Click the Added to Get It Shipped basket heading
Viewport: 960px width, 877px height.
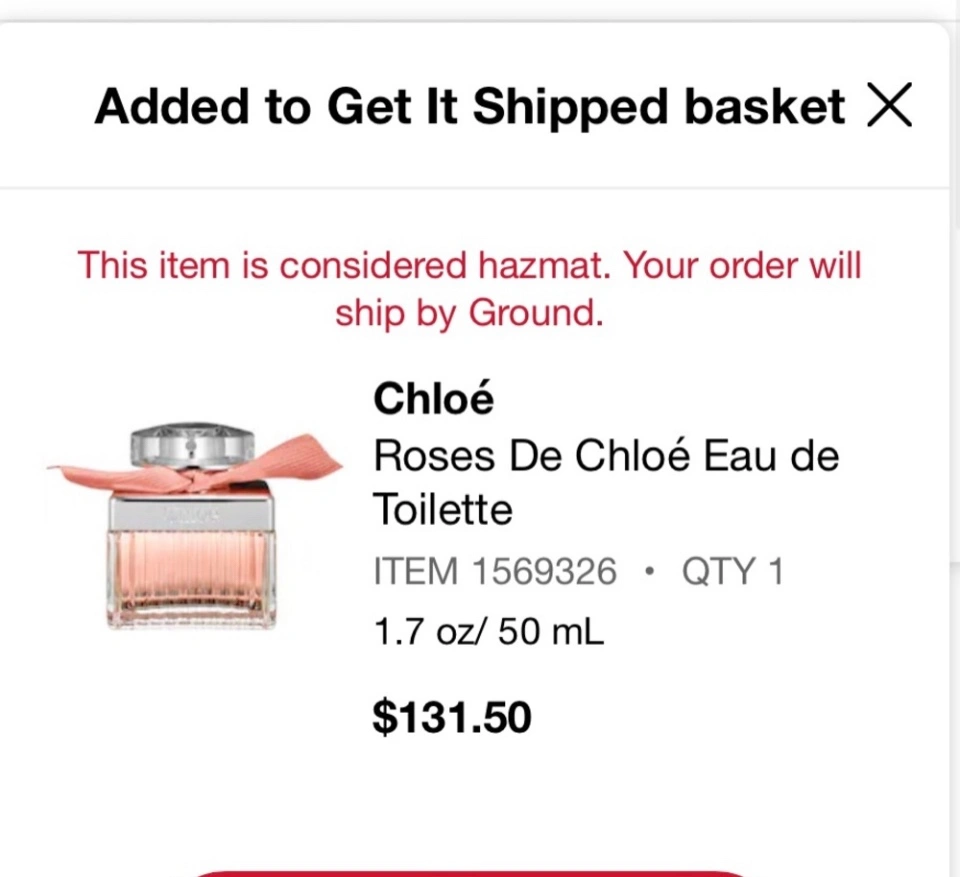click(470, 106)
